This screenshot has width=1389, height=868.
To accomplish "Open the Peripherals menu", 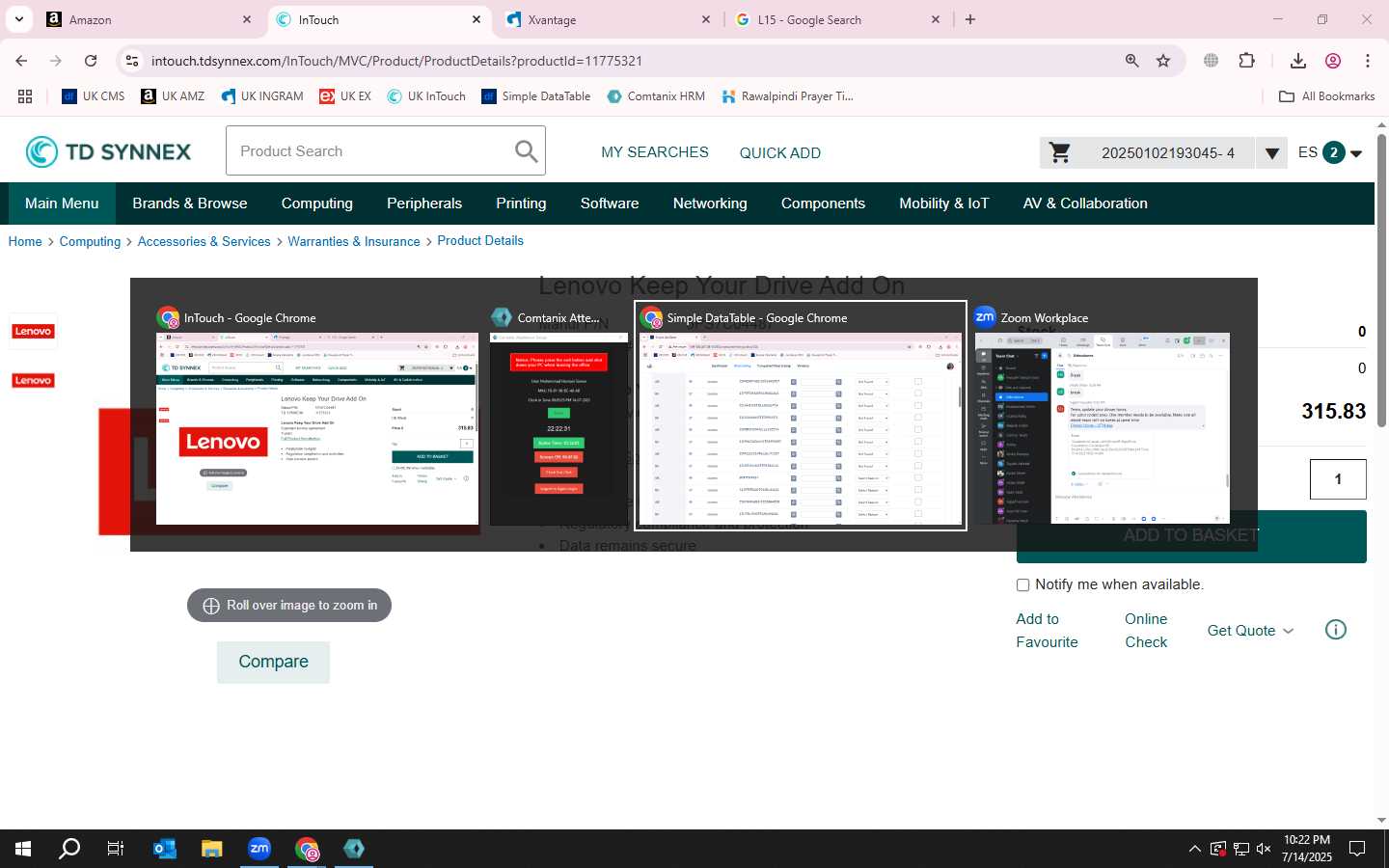I will point(424,203).
